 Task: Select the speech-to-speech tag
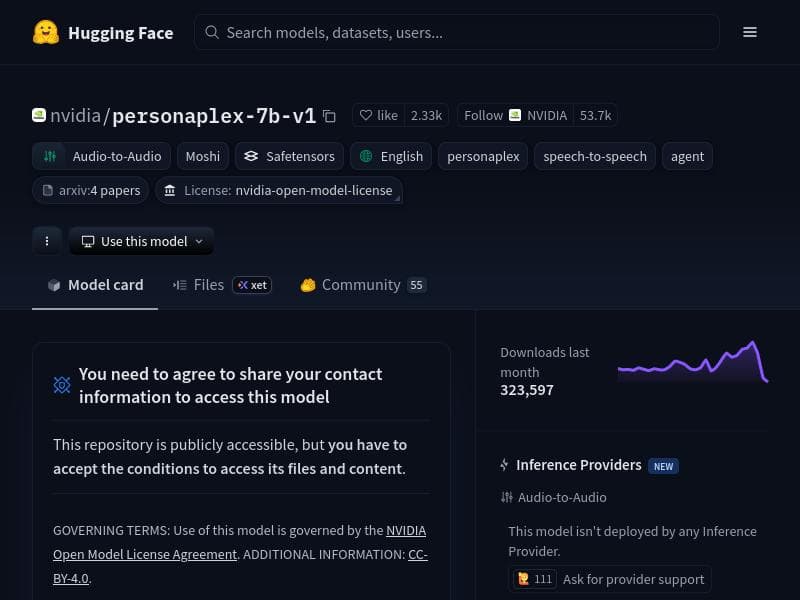(595, 156)
